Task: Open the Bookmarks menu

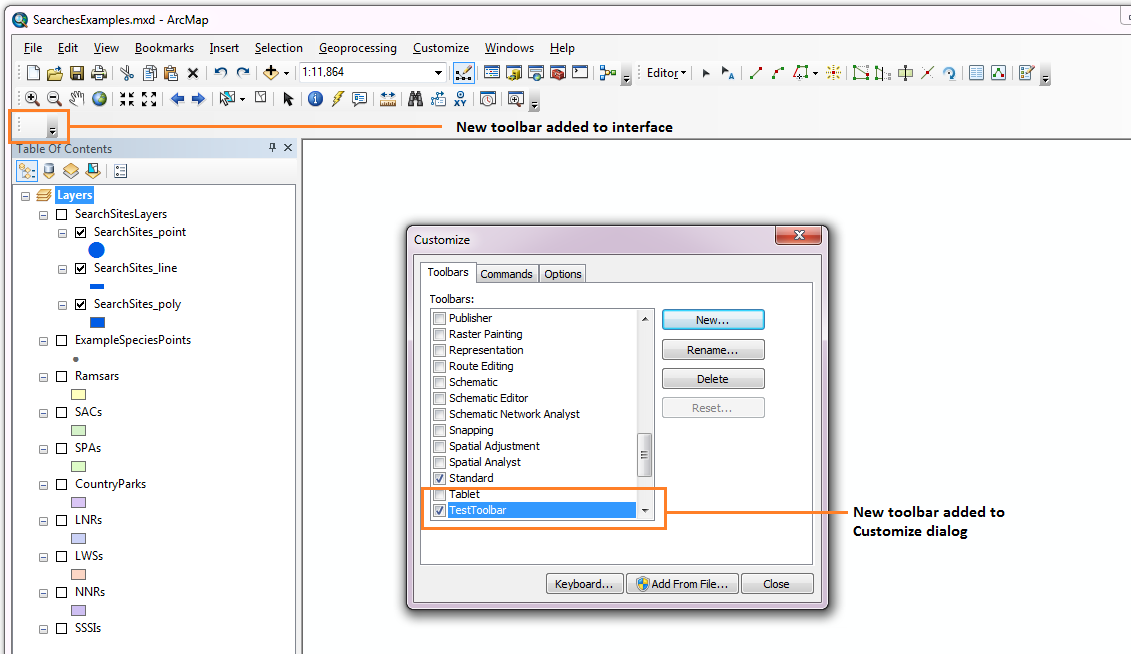Action: pos(164,48)
